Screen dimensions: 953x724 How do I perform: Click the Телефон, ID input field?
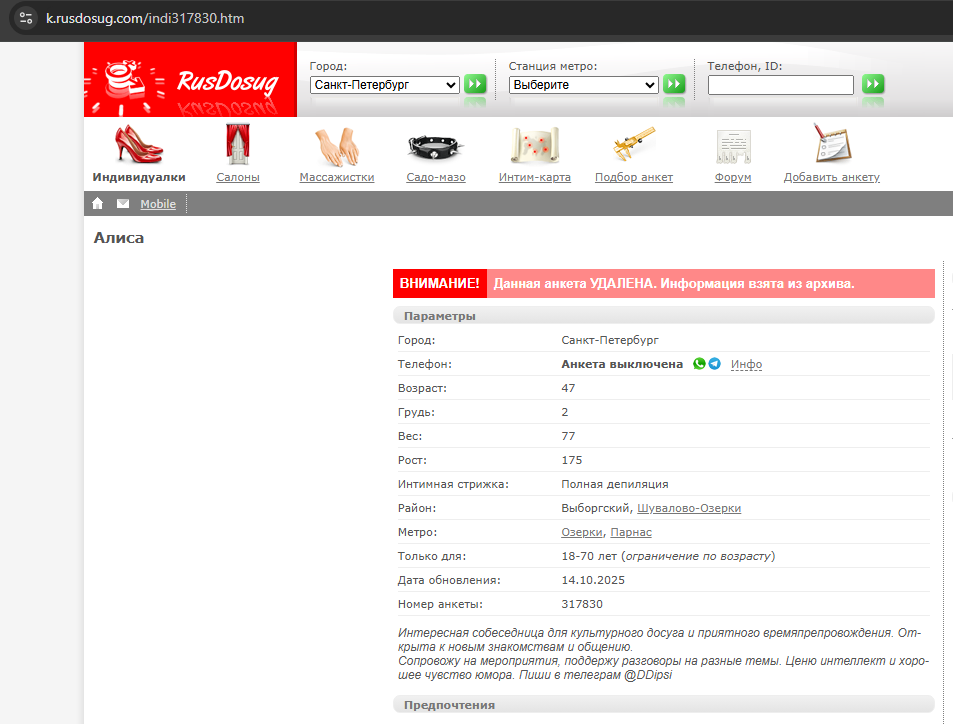(780, 85)
